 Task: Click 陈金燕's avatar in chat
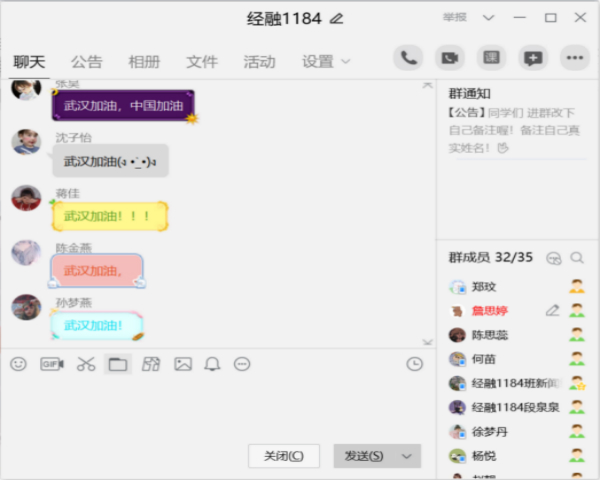[x=26, y=253]
